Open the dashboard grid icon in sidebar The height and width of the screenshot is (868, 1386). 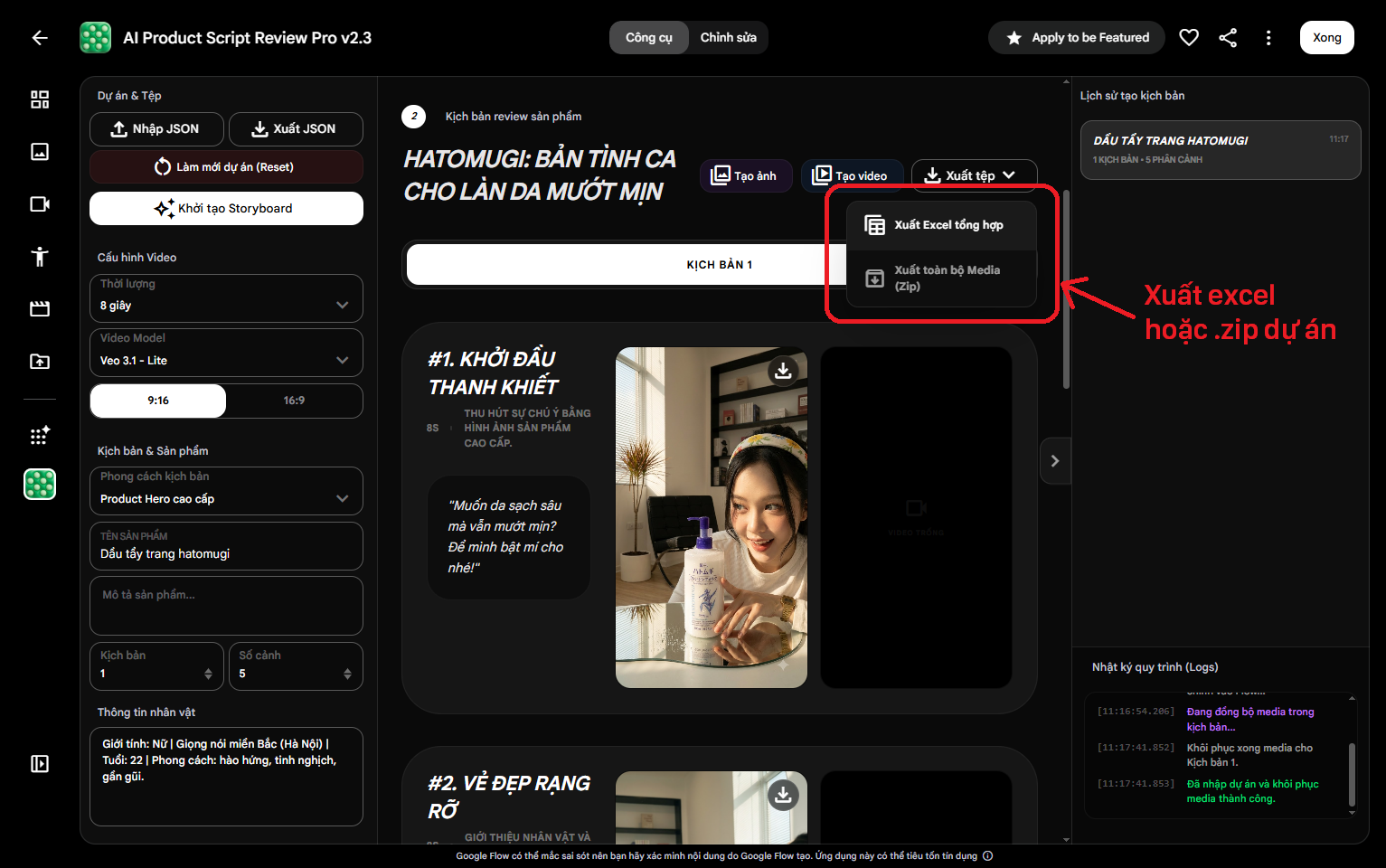pyautogui.click(x=40, y=99)
